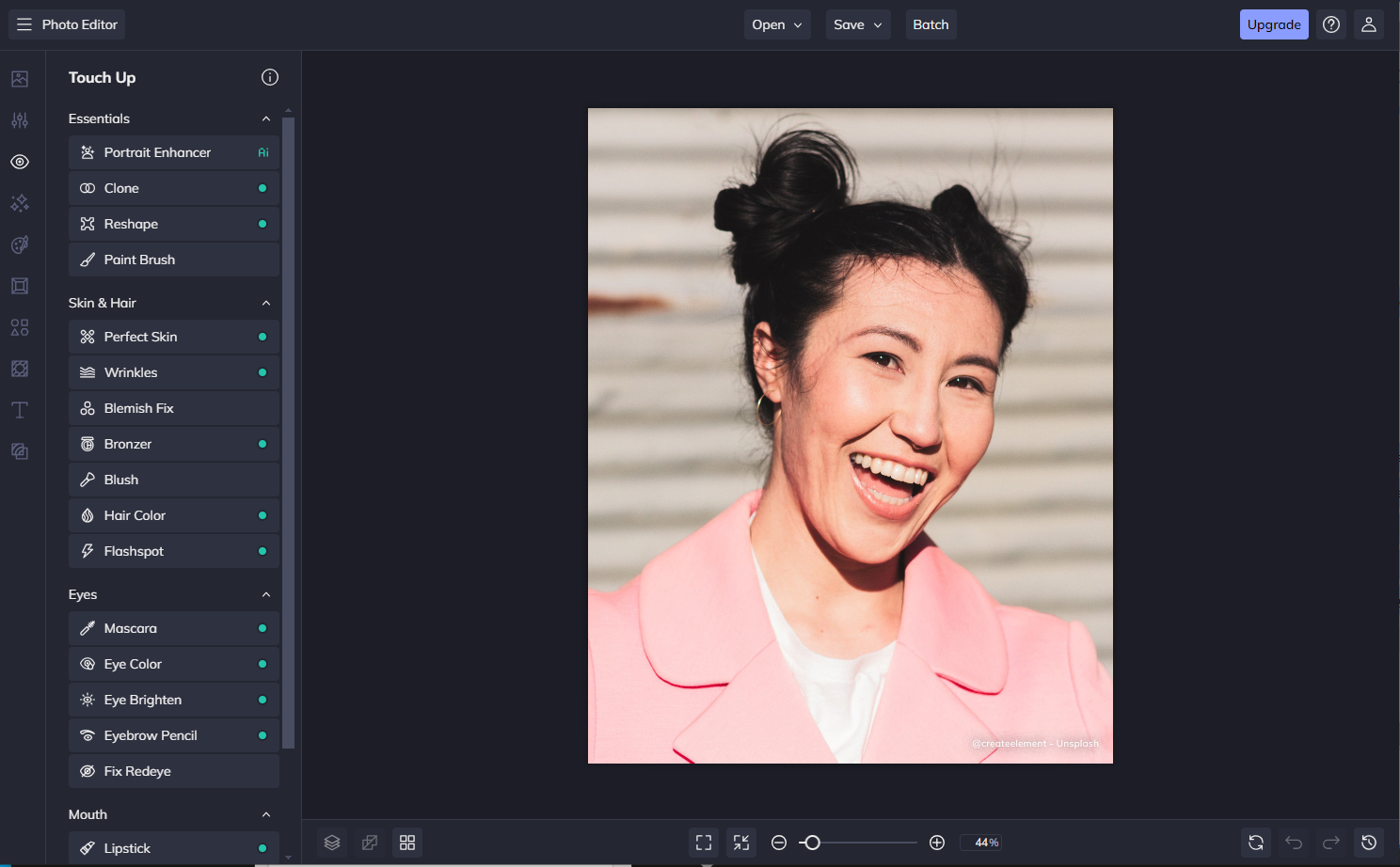Click the Upgrade button
1400x867 pixels.
tap(1274, 24)
